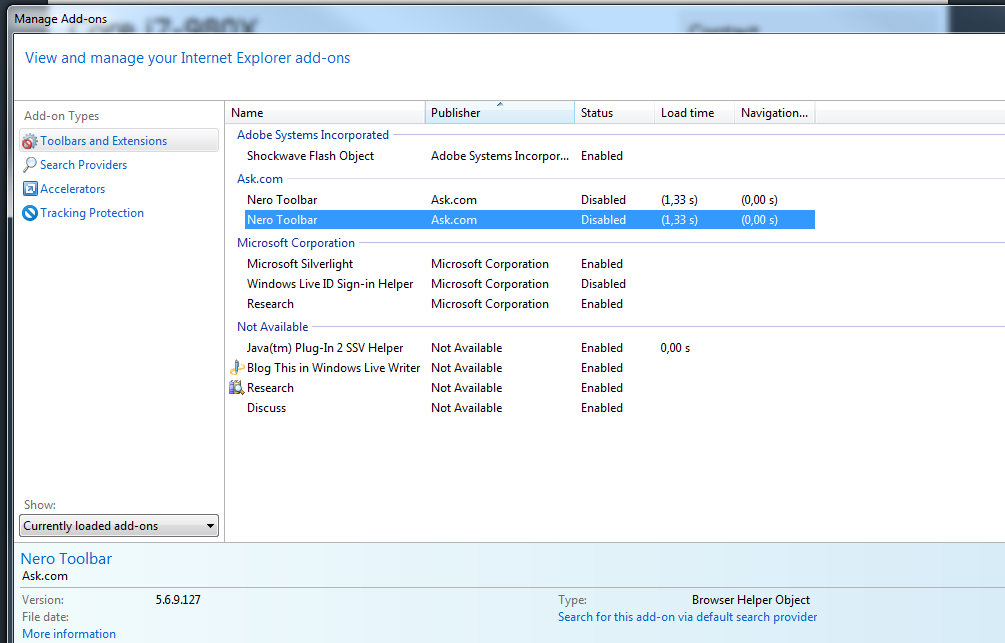Collapse the Adobe Systems Incorporated group header

point(313,135)
